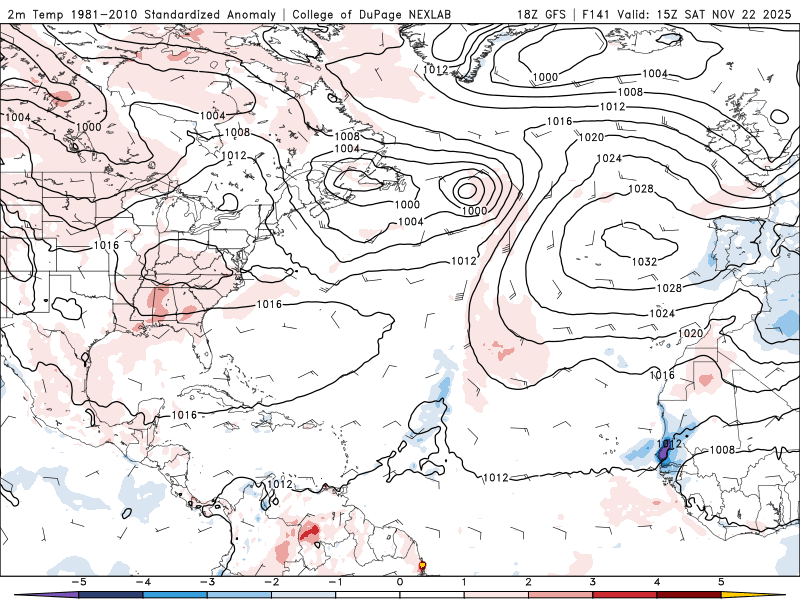
Task: Click the 1032 isobar label of the Atlantic high
Action: 644,261
